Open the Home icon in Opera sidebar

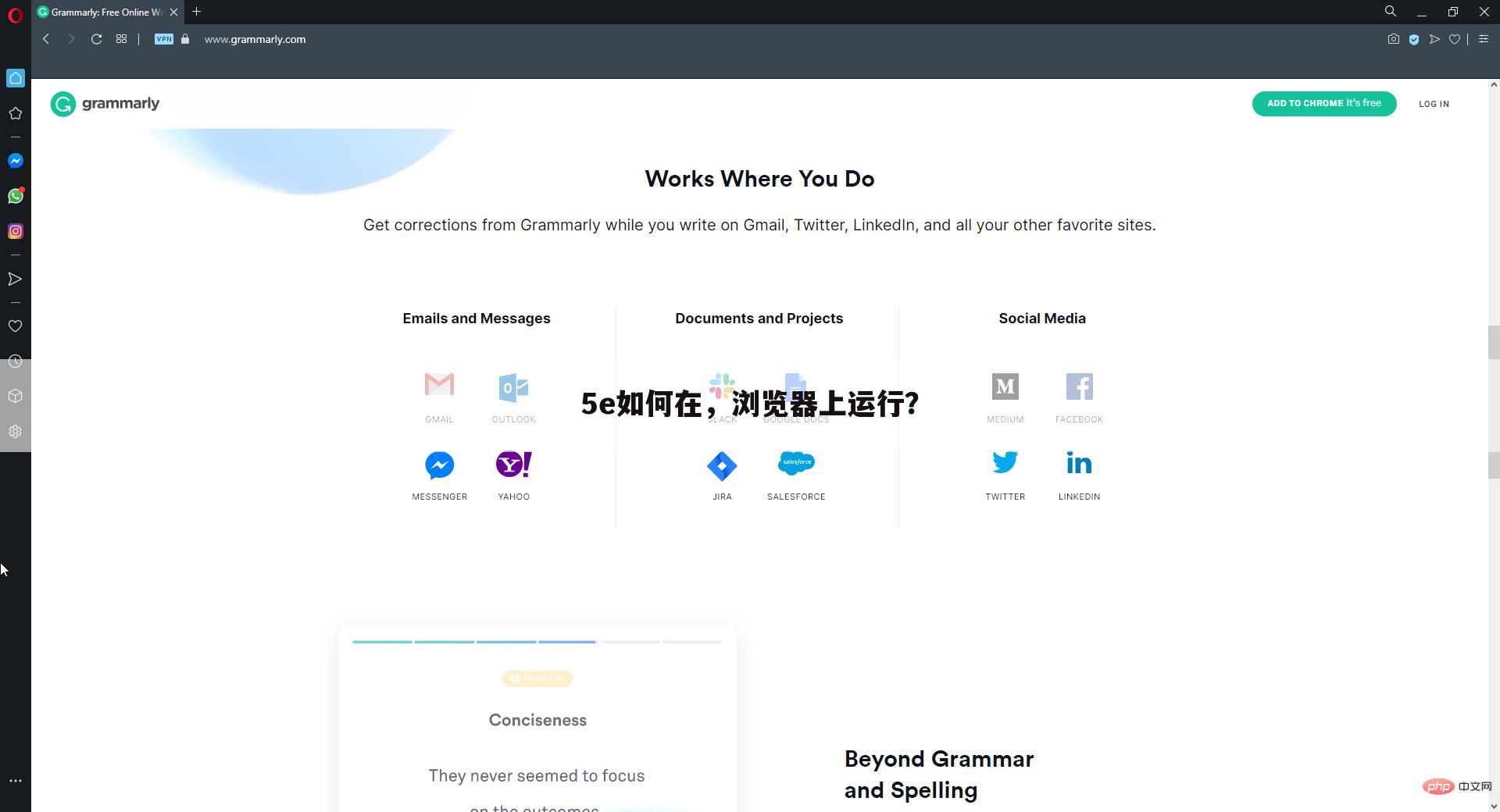[x=16, y=78]
